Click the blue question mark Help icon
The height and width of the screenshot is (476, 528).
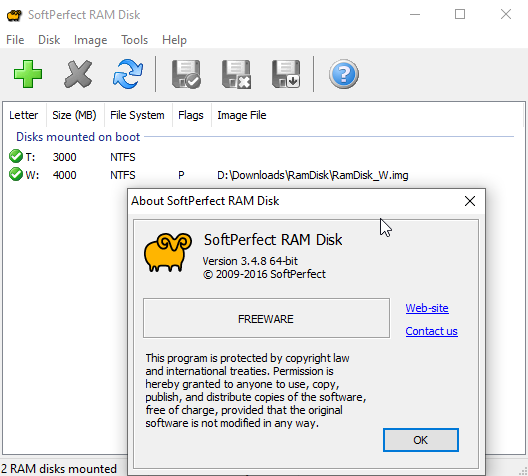pyautogui.click(x=343, y=74)
